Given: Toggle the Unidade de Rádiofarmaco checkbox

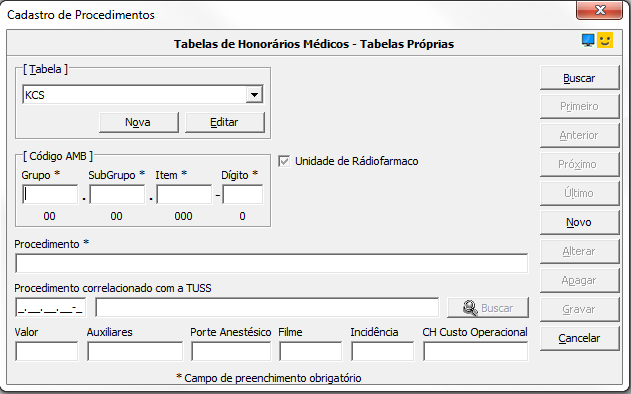Looking at the screenshot, I should [x=284, y=161].
